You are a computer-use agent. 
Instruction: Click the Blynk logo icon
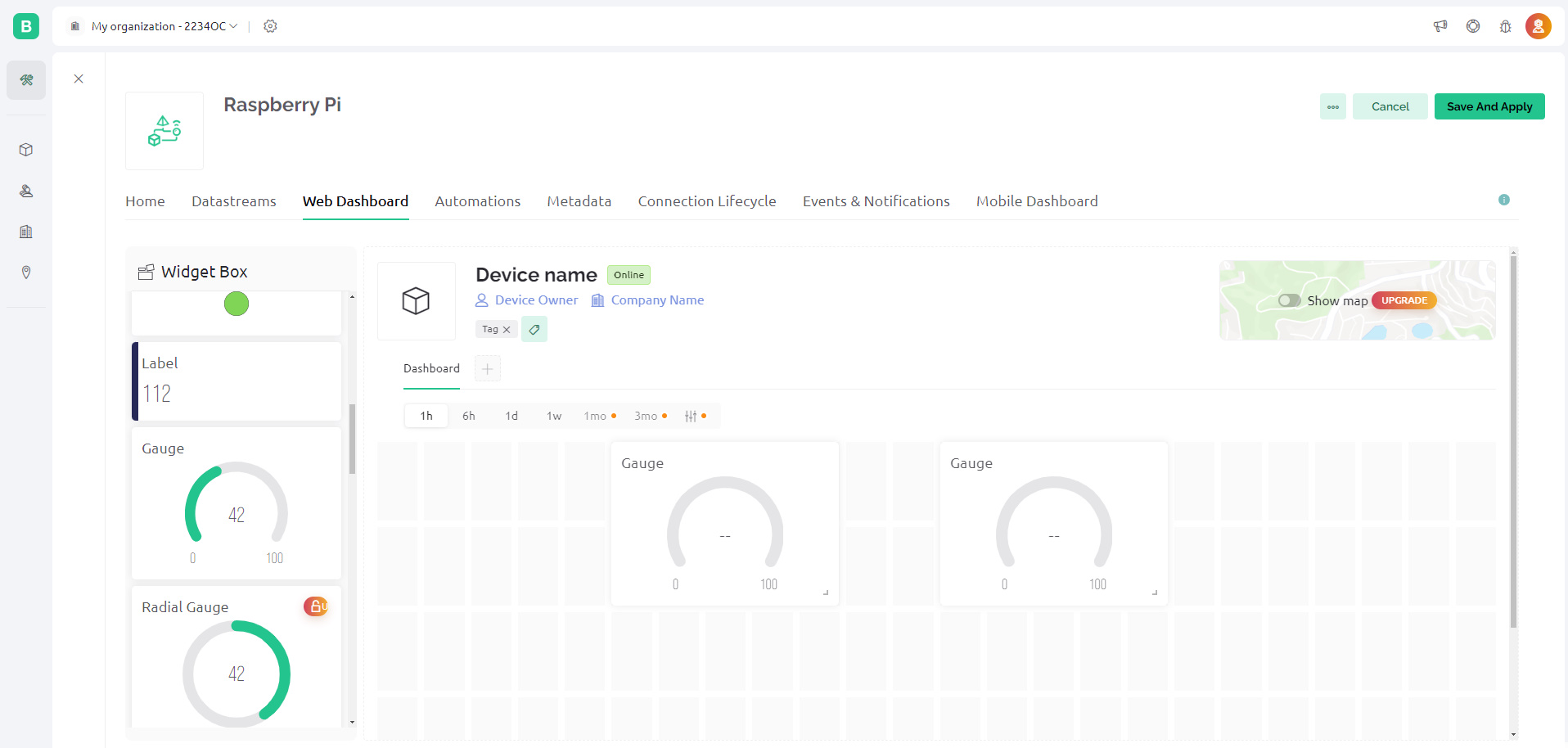[26, 26]
